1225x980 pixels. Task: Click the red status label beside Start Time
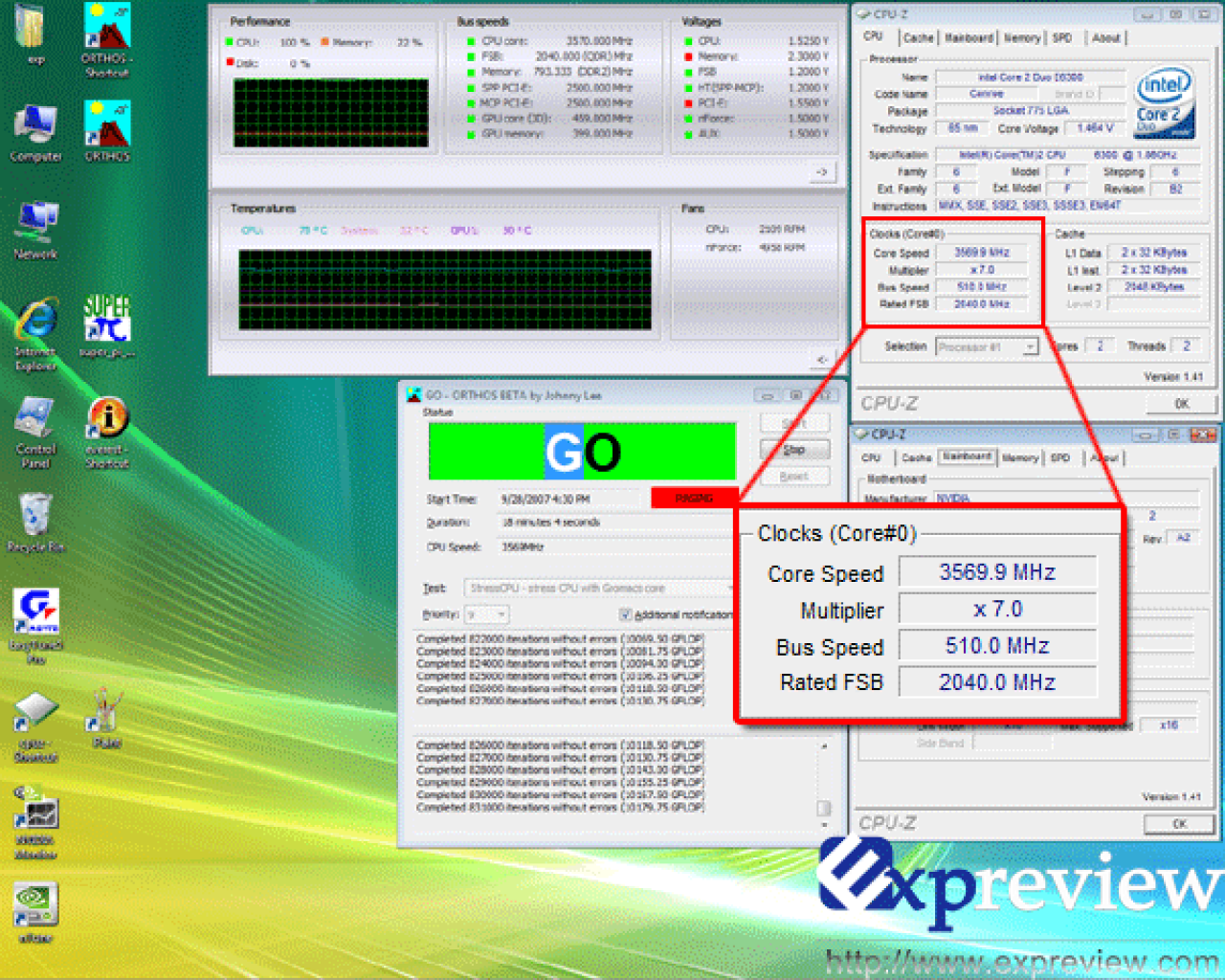[694, 498]
